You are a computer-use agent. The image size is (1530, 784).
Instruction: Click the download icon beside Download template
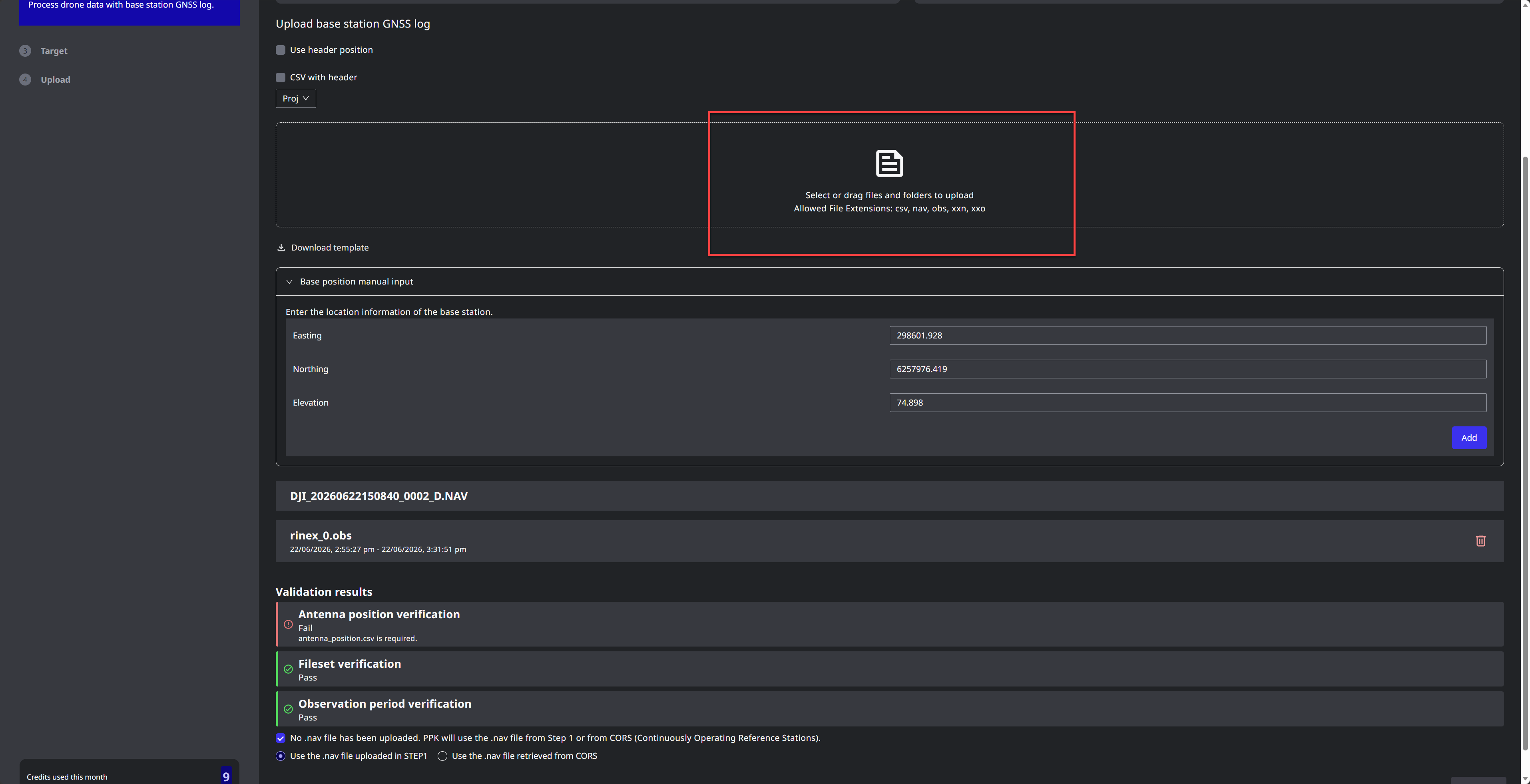coord(281,248)
